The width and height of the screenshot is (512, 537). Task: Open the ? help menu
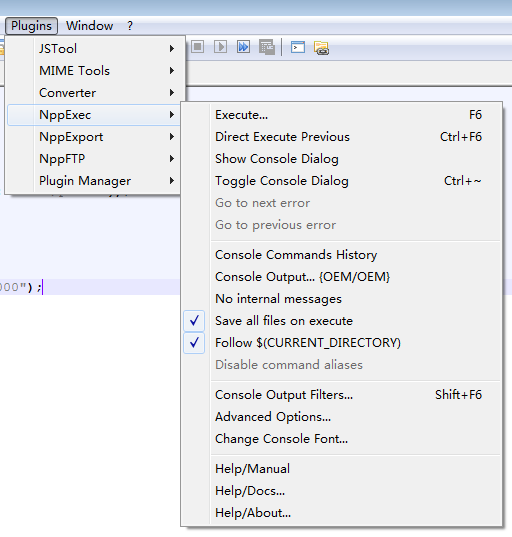coord(130,26)
